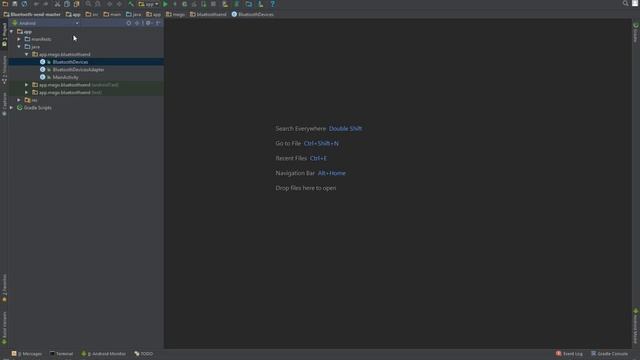
Task: Open the Event Log tab
Action: [569, 354]
